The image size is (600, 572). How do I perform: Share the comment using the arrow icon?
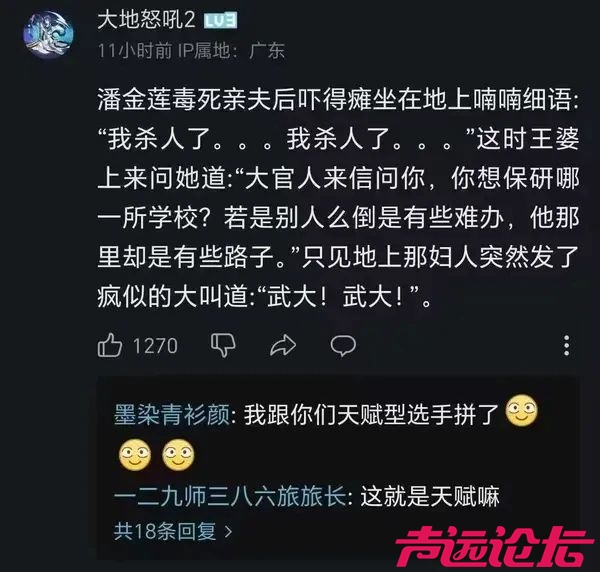tap(283, 345)
